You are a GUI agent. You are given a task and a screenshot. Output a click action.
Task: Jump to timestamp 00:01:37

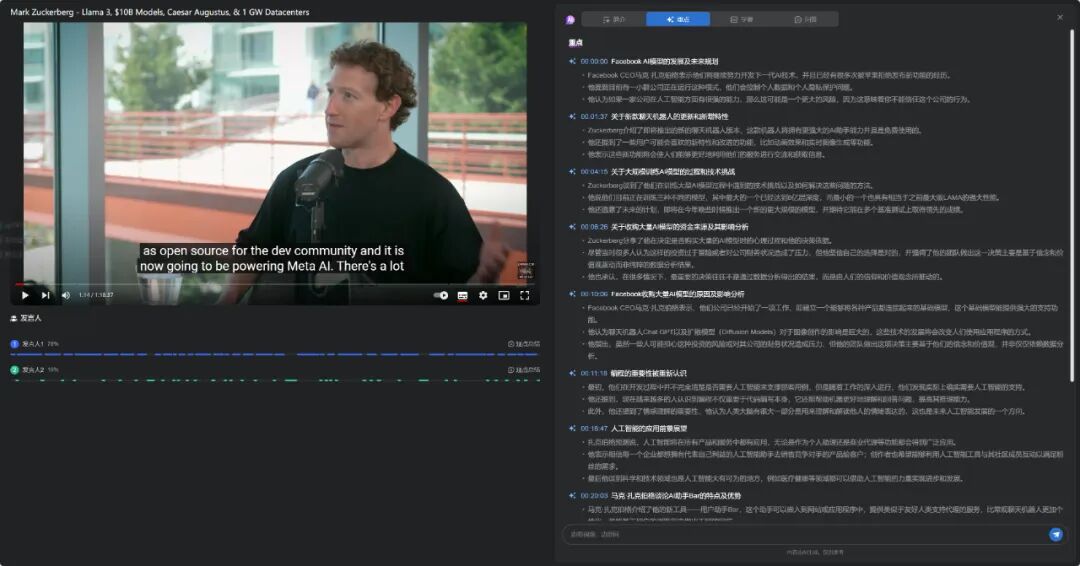594,116
